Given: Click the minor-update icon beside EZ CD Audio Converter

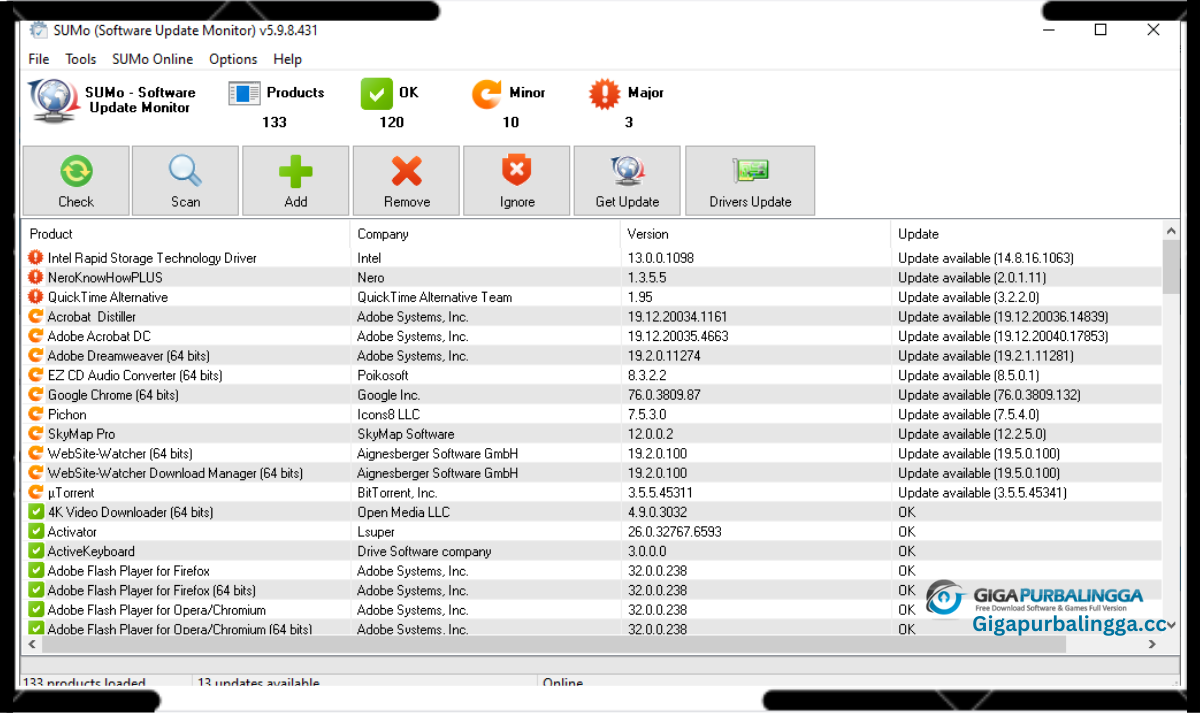Looking at the screenshot, I should tap(36, 375).
